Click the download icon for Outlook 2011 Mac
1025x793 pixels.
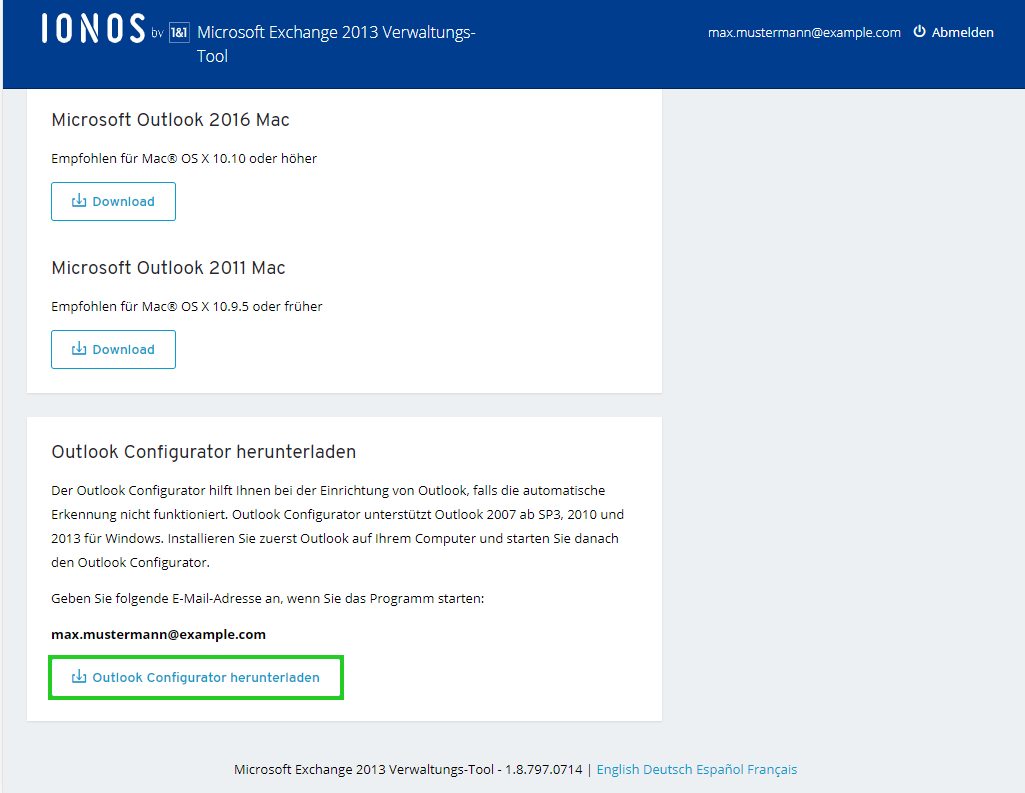point(79,348)
